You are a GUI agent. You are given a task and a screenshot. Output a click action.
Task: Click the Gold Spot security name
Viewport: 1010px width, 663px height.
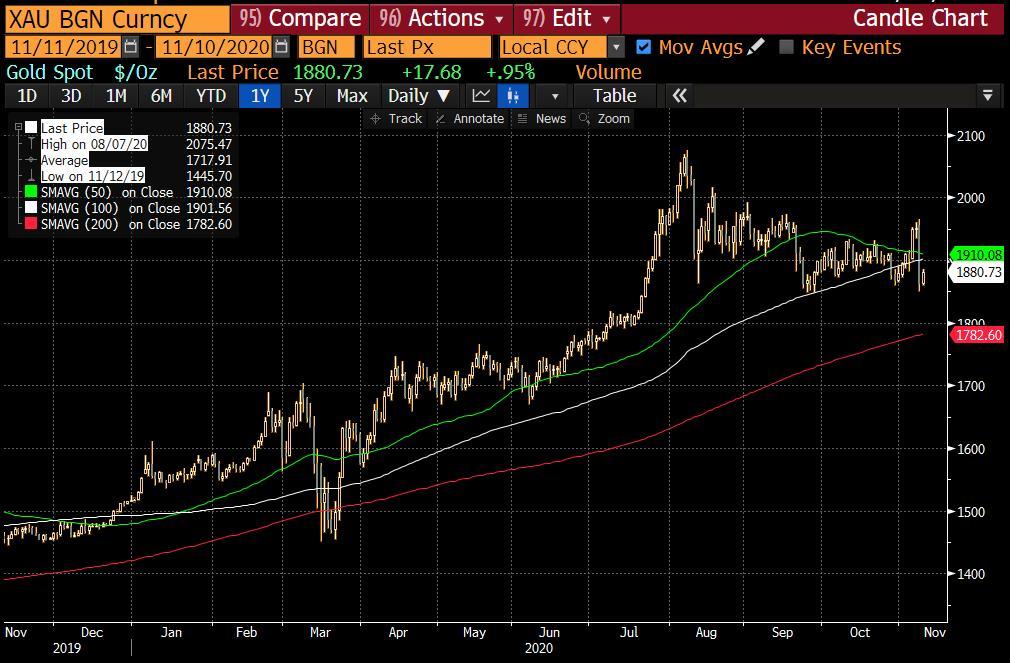click(x=50, y=72)
